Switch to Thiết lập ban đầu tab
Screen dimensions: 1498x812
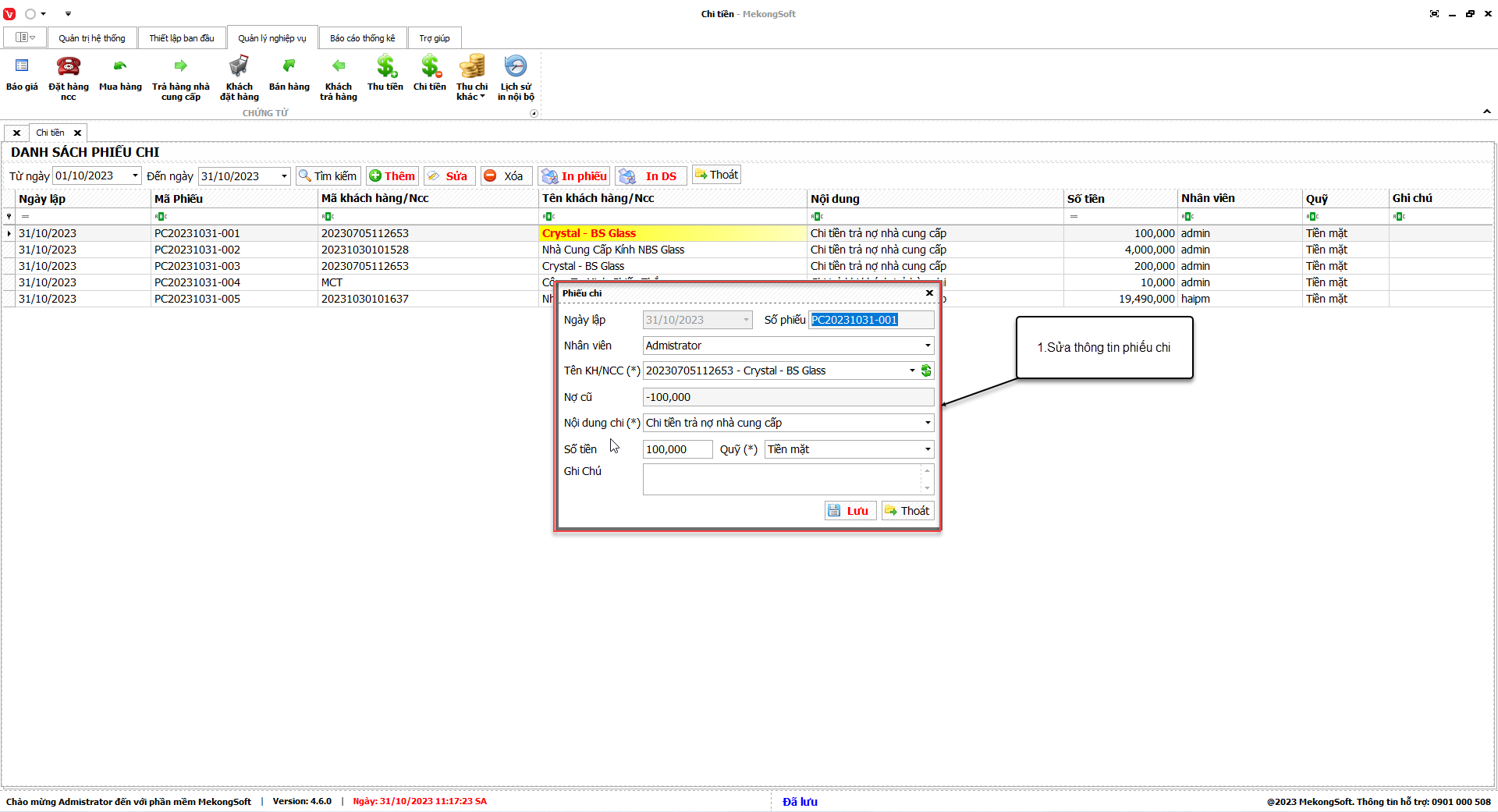[182, 38]
